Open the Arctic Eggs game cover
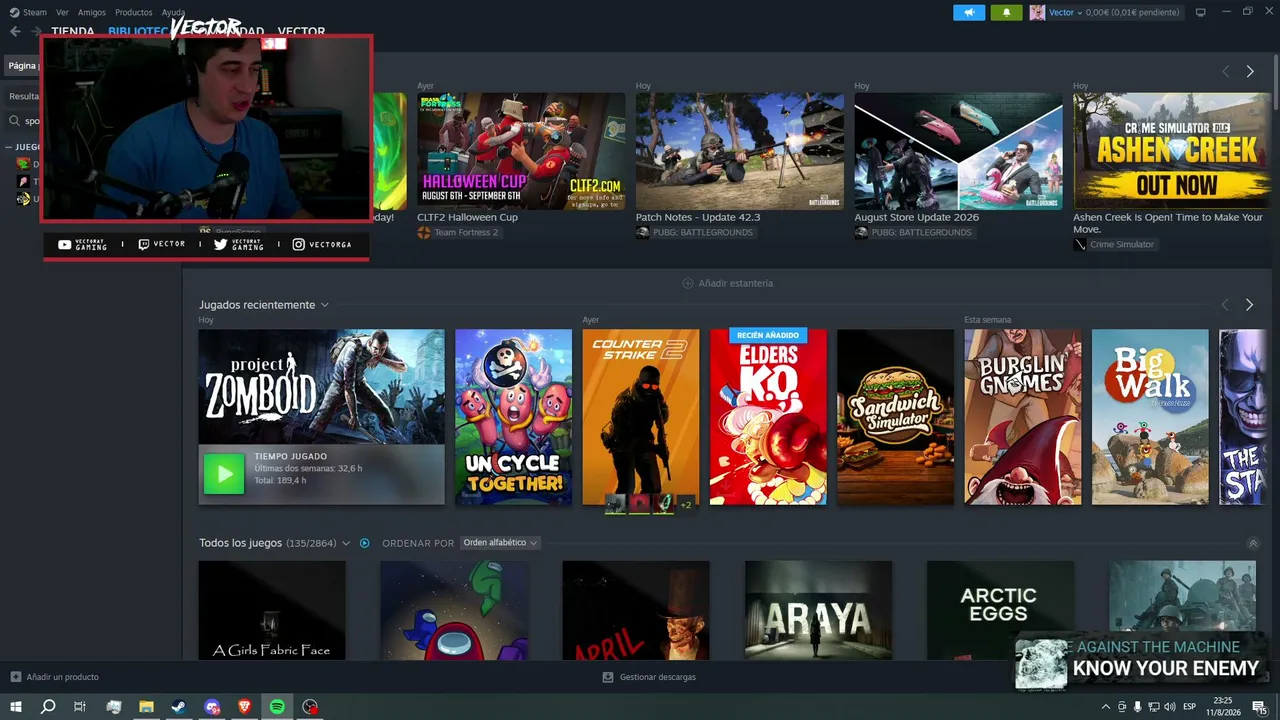 coord(1000,610)
